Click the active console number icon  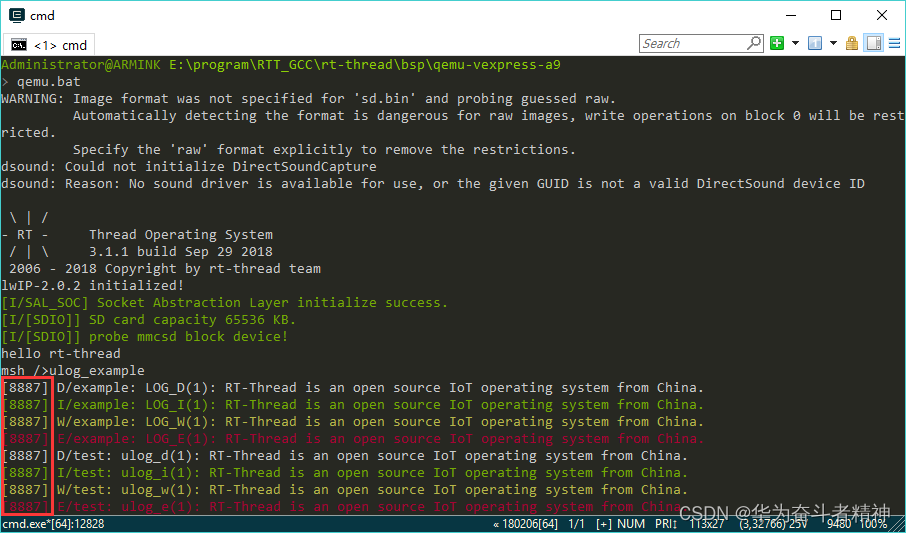click(815, 43)
